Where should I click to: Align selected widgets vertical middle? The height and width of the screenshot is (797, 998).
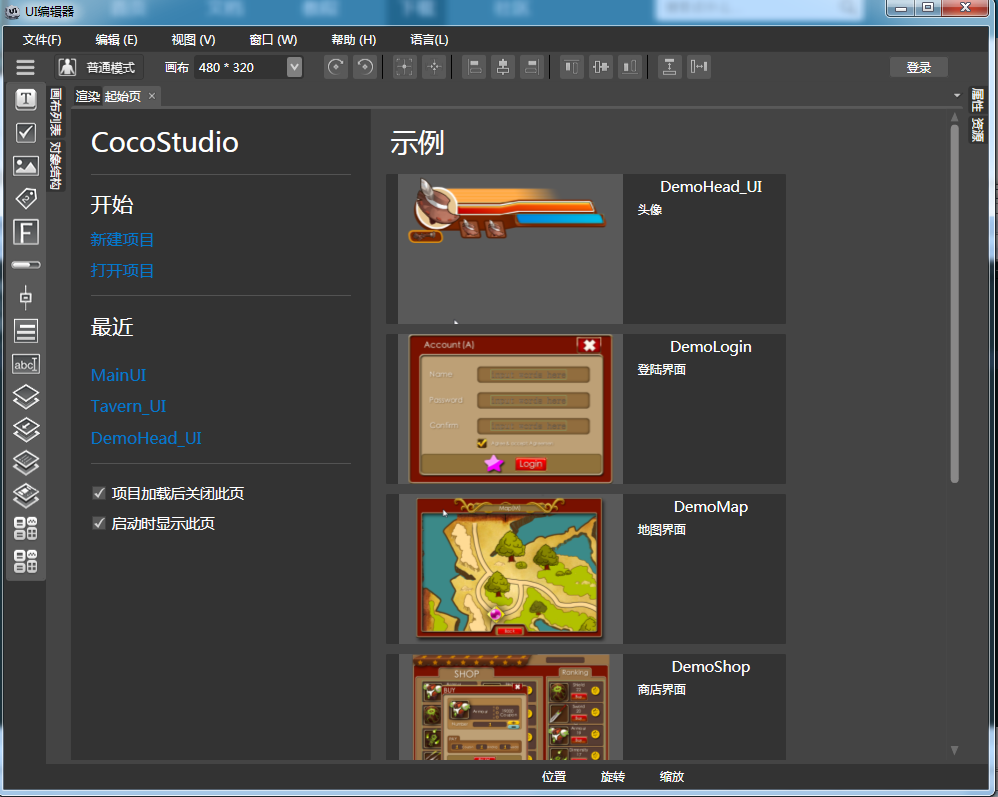600,67
